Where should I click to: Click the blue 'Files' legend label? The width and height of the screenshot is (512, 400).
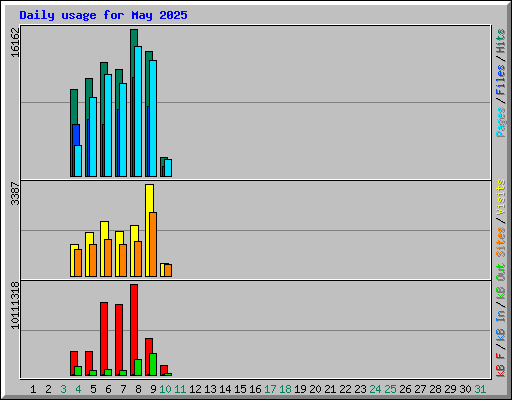point(500,80)
